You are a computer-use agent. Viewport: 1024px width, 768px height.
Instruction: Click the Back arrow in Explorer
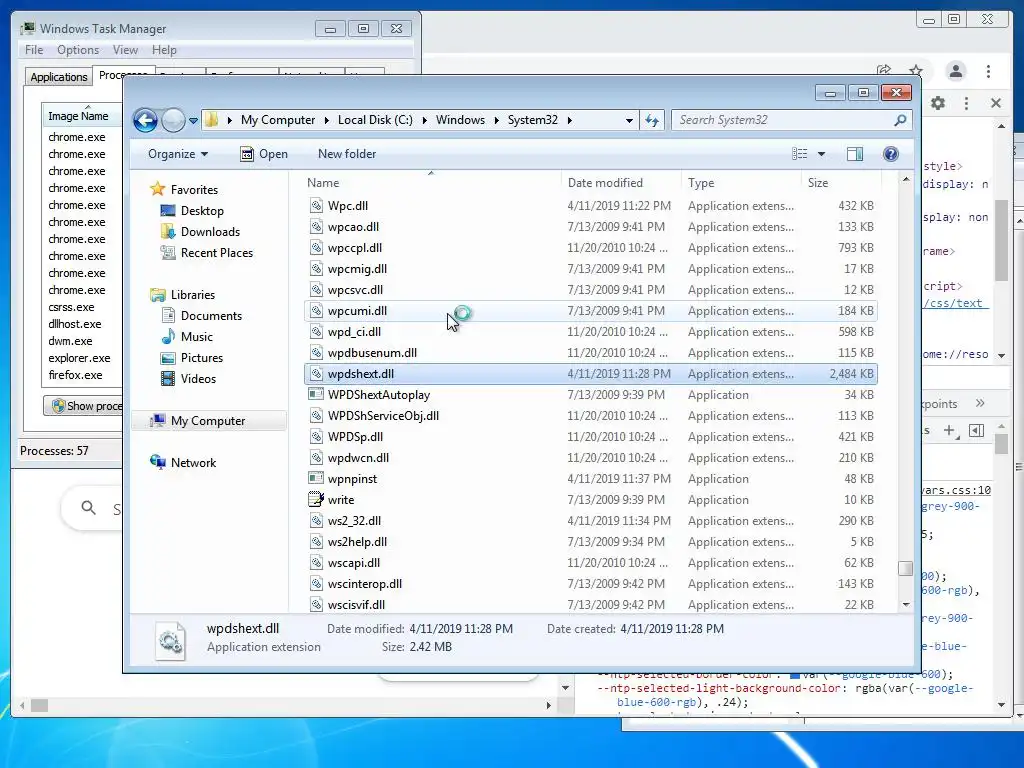[x=145, y=120]
